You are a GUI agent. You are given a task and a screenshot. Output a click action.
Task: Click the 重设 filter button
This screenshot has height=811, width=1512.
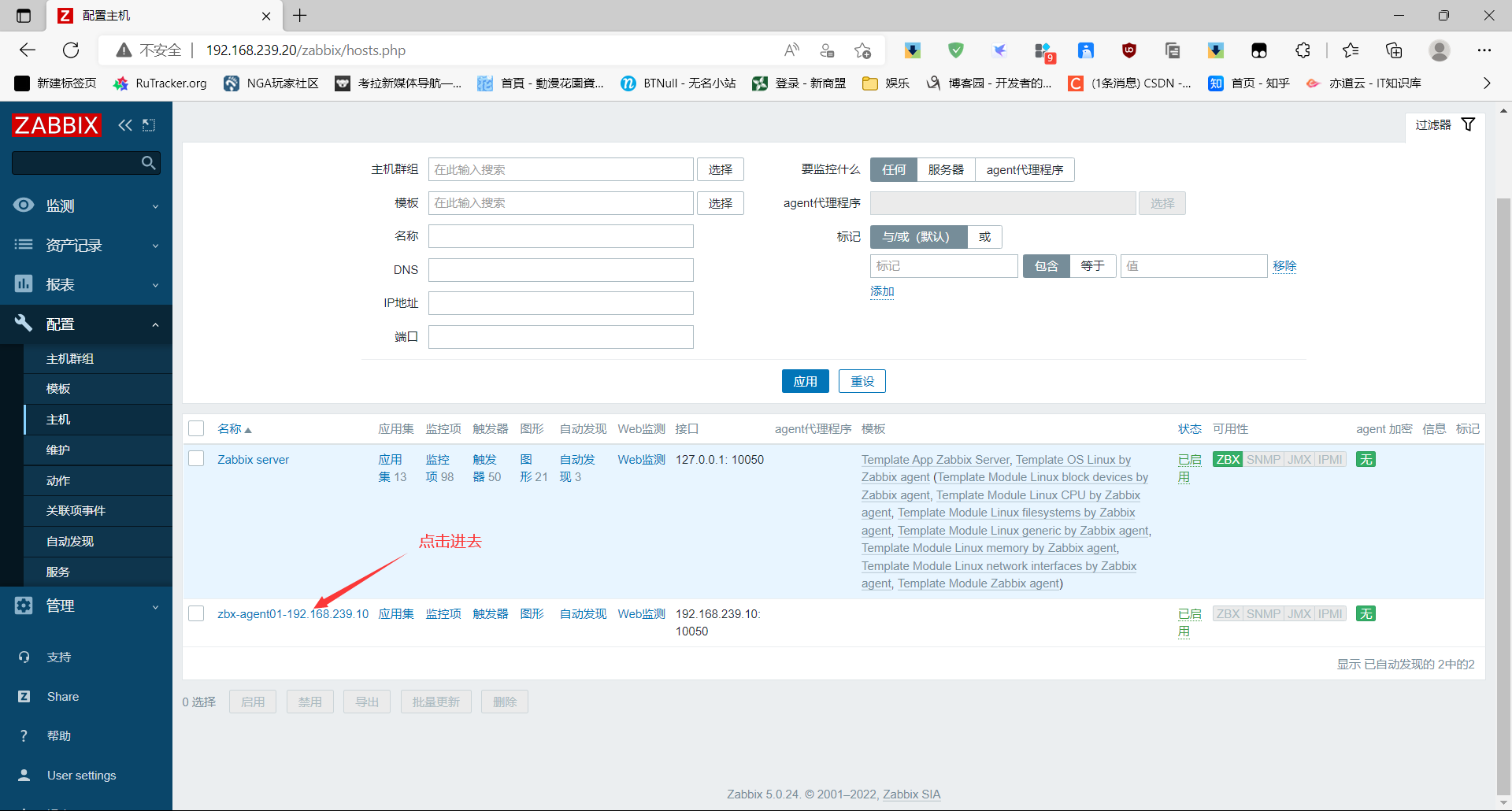pos(862,381)
